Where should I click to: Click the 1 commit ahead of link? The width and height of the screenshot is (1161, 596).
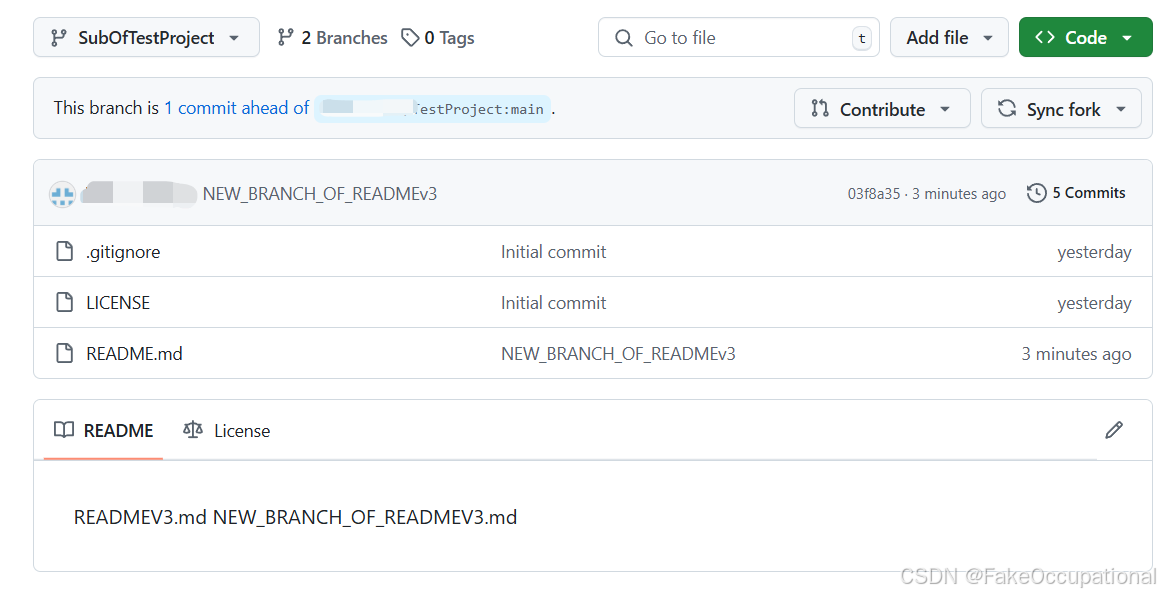pyautogui.click(x=237, y=108)
